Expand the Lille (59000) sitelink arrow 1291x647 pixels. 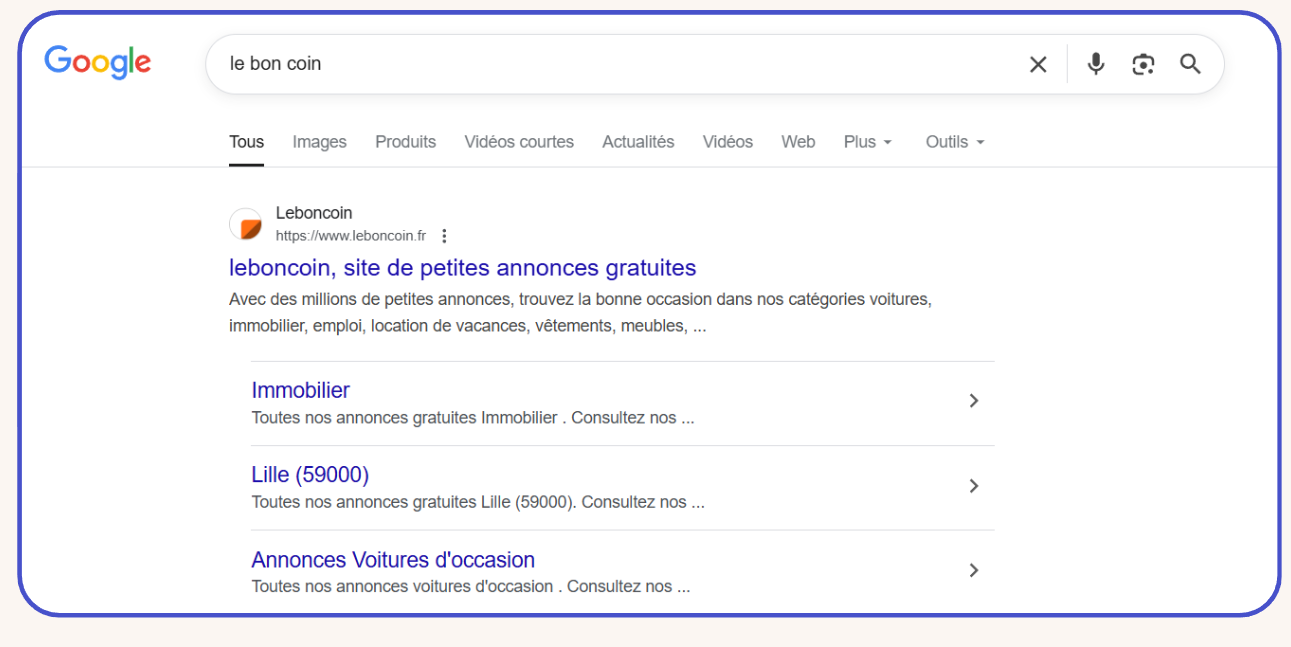pyautogui.click(x=973, y=485)
